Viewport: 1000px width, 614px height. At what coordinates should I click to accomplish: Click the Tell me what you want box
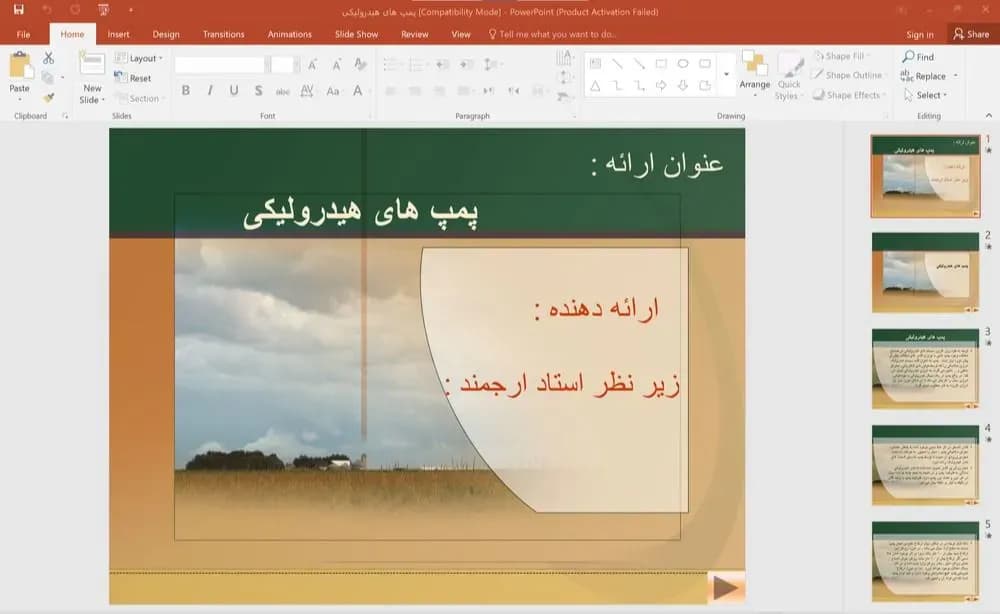552,34
